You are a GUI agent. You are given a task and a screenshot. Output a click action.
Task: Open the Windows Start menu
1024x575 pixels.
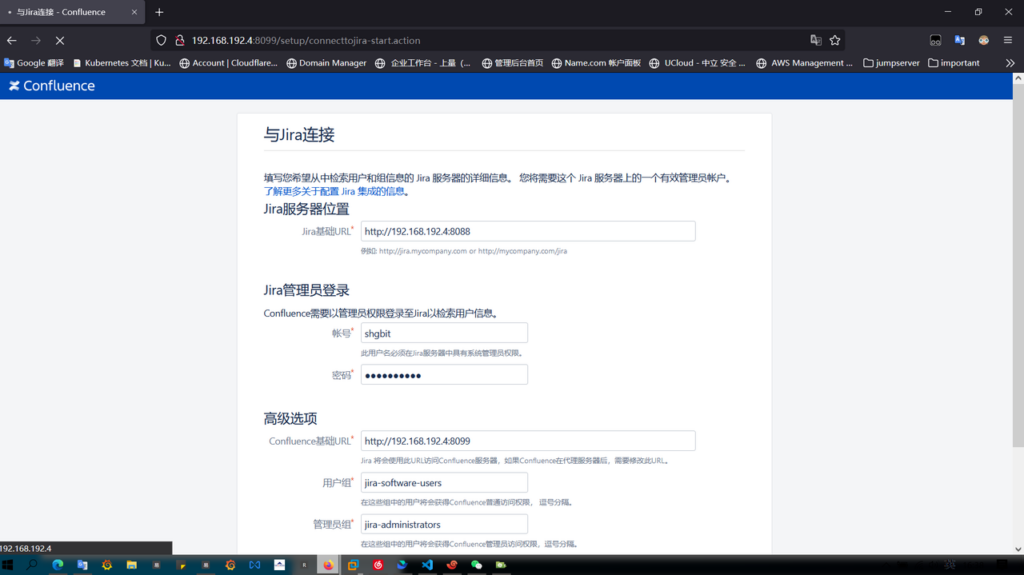[9, 565]
